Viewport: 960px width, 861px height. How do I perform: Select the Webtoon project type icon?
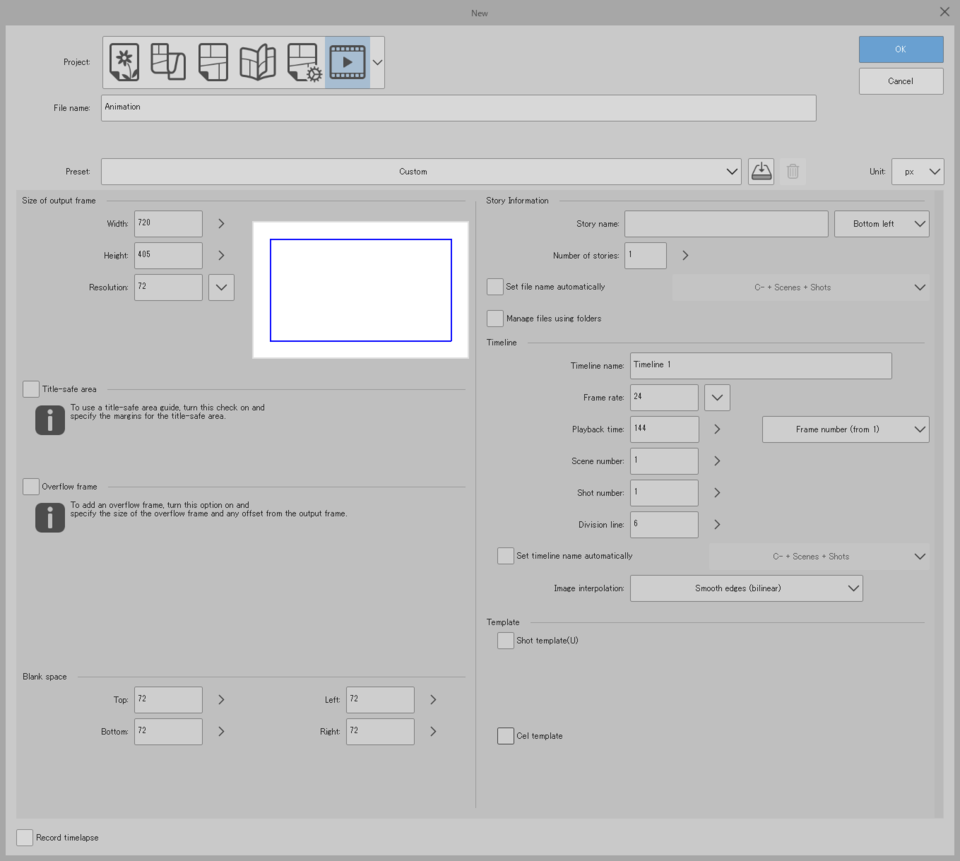click(167, 61)
